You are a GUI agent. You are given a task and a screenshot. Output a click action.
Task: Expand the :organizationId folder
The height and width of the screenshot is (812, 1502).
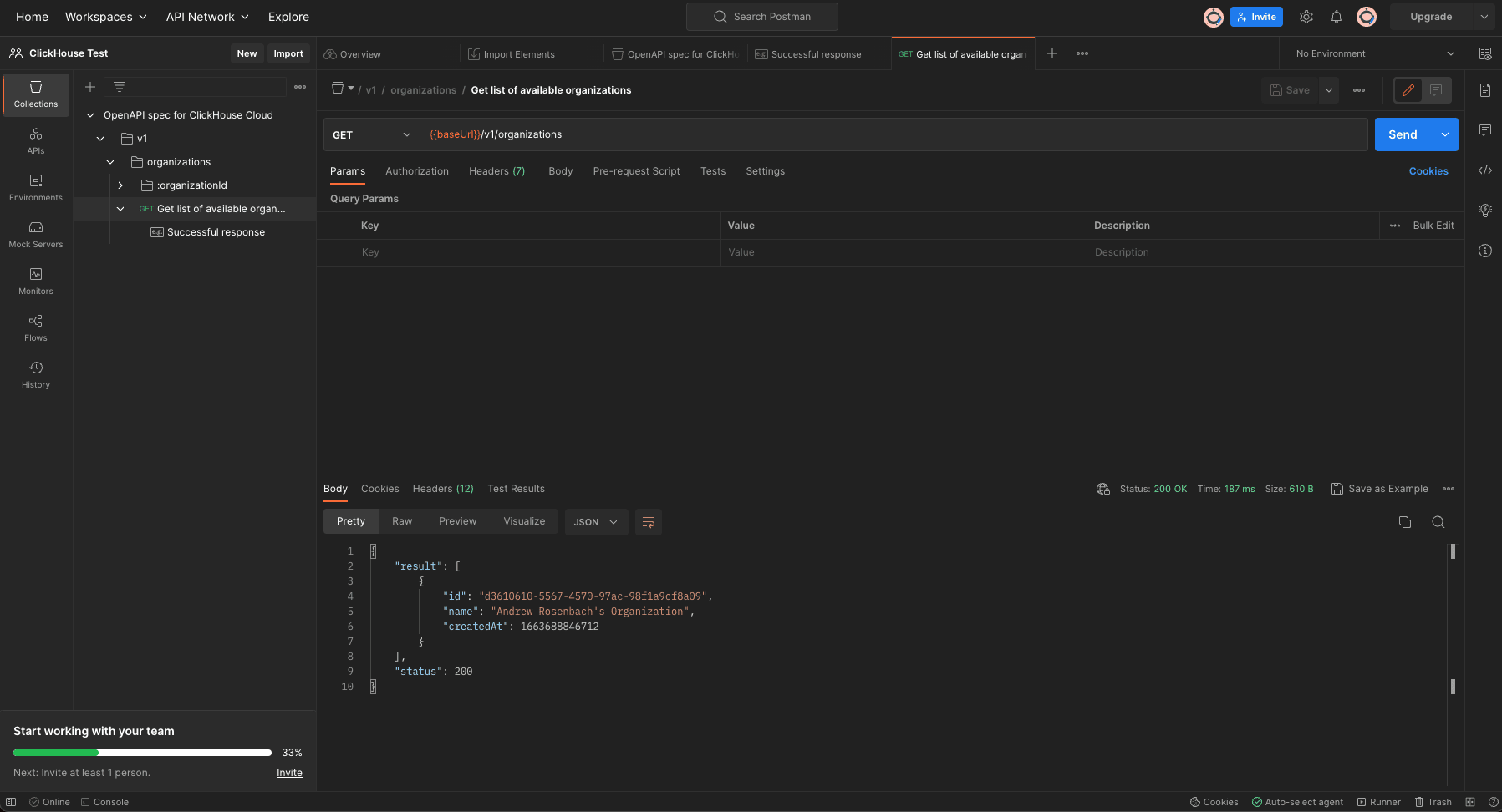[x=120, y=185]
